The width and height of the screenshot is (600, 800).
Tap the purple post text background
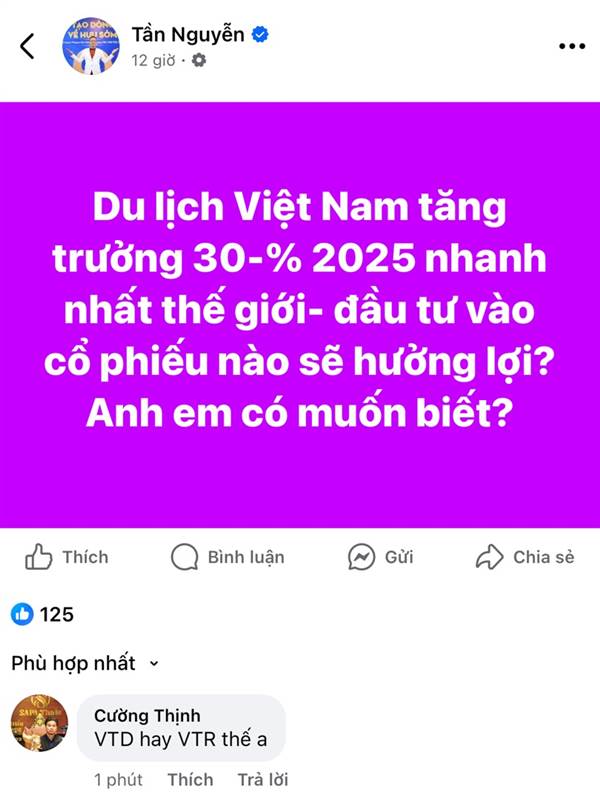click(x=300, y=315)
